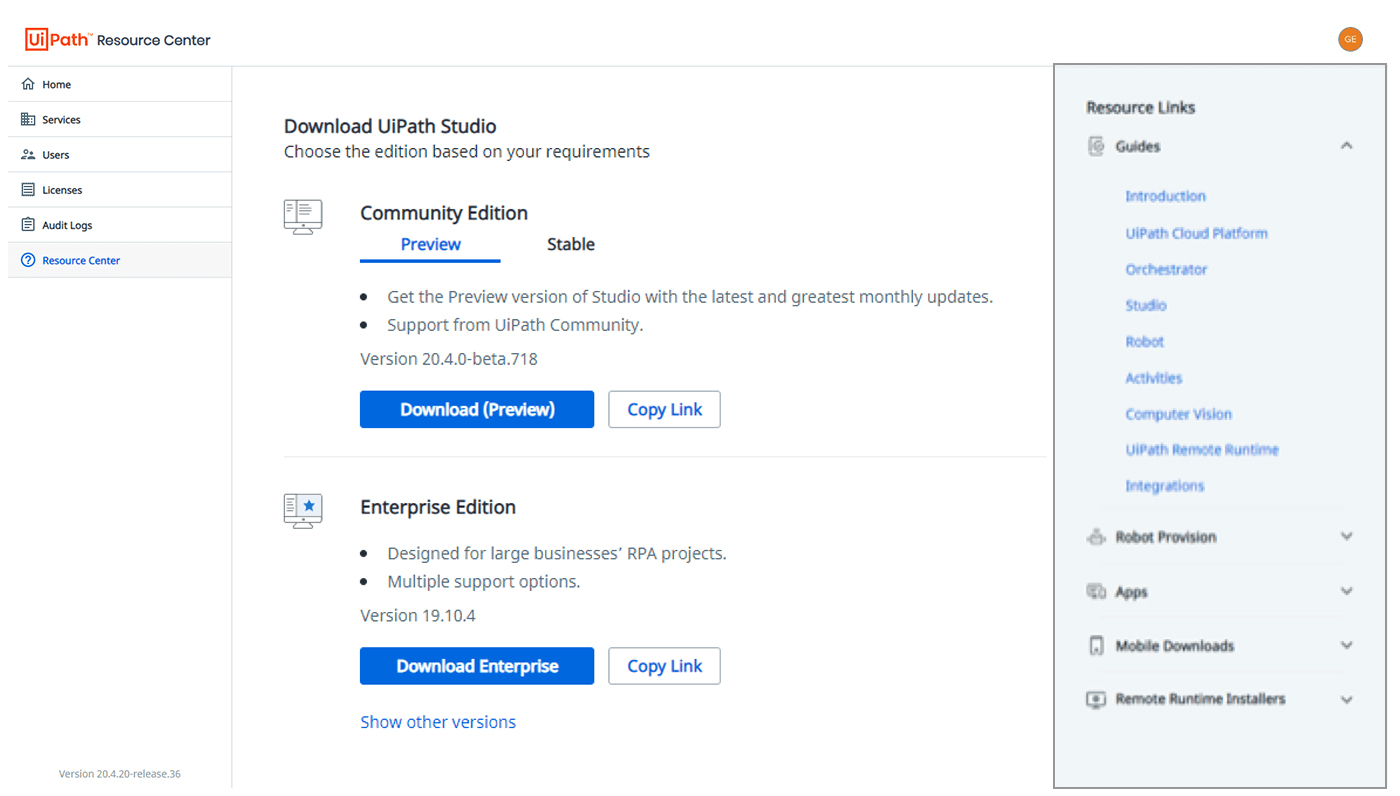Screen dimensions: 1400x796
Task: Expand the Apps section chevron
Action: click(1346, 592)
